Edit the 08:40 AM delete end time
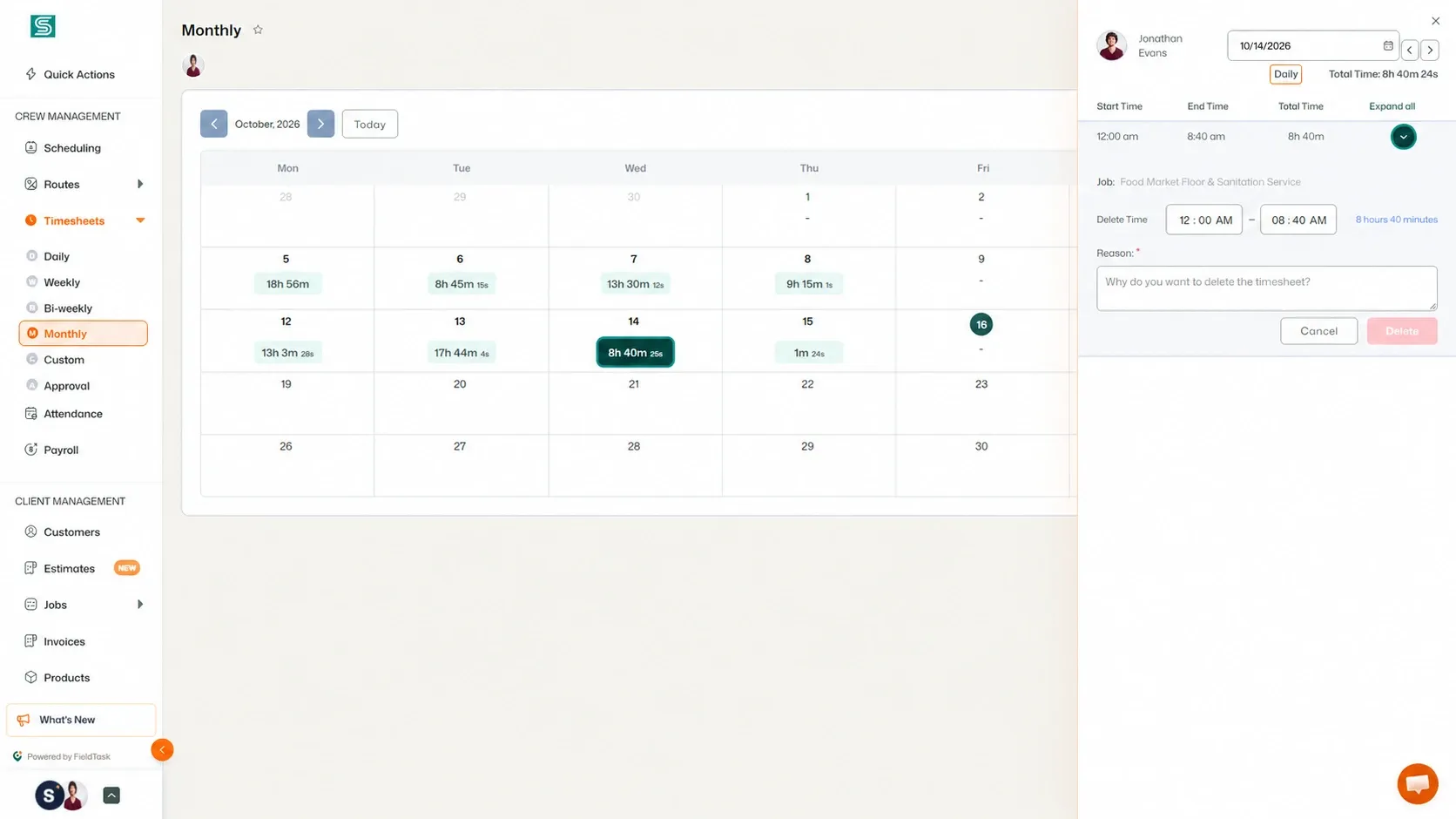Viewport: 1456px width, 819px height. pyautogui.click(x=1298, y=220)
